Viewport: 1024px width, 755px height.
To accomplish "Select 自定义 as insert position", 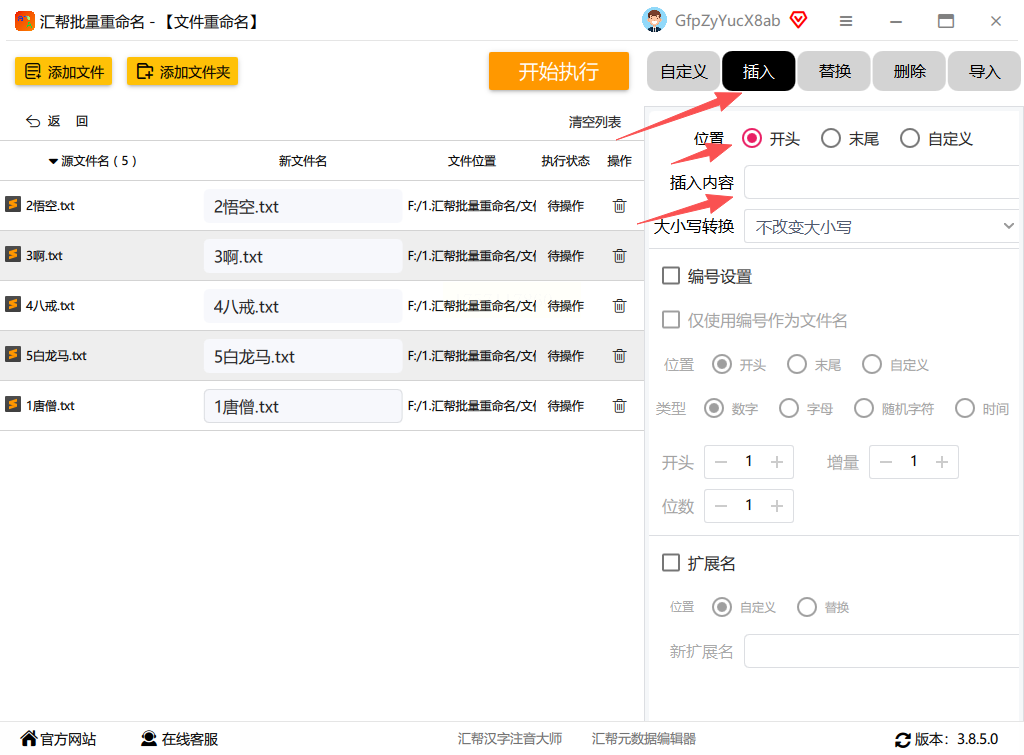I will [910, 138].
